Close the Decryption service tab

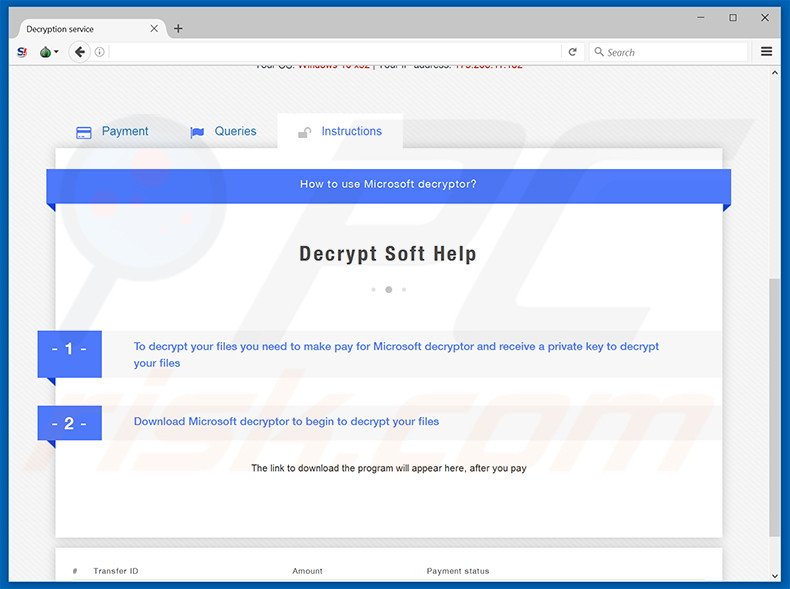coord(154,29)
